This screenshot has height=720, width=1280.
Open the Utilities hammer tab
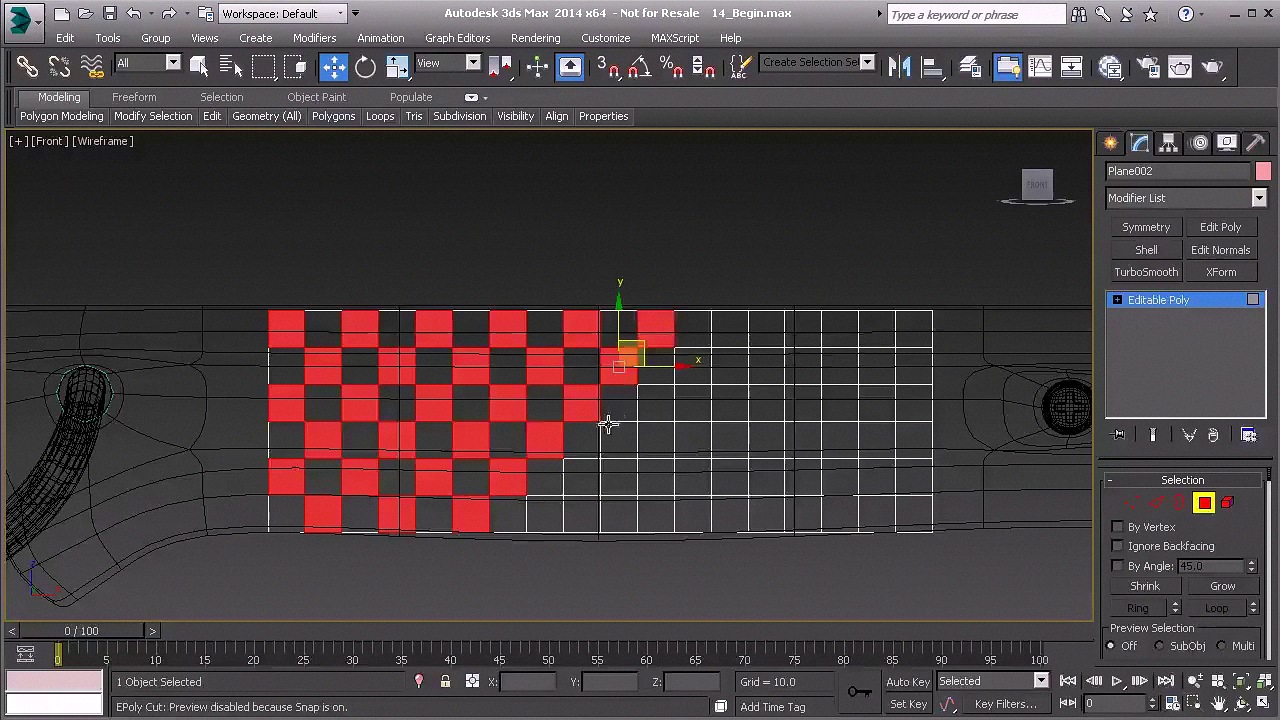(x=1256, y=143)
